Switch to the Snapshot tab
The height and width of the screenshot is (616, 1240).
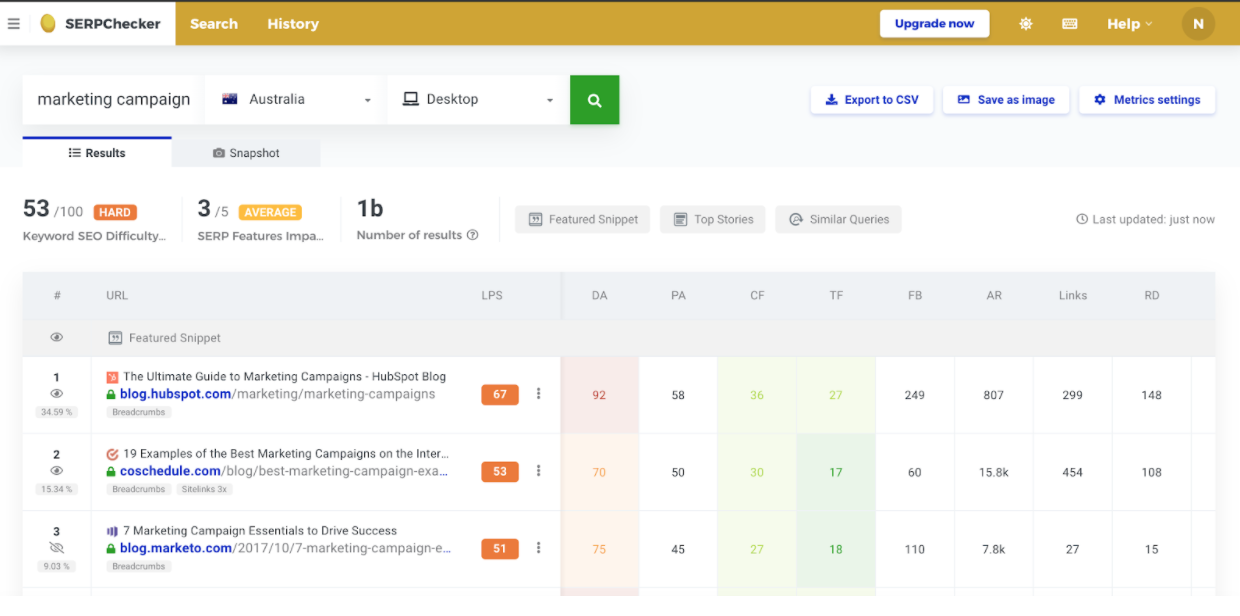click(x=246, y=153)
